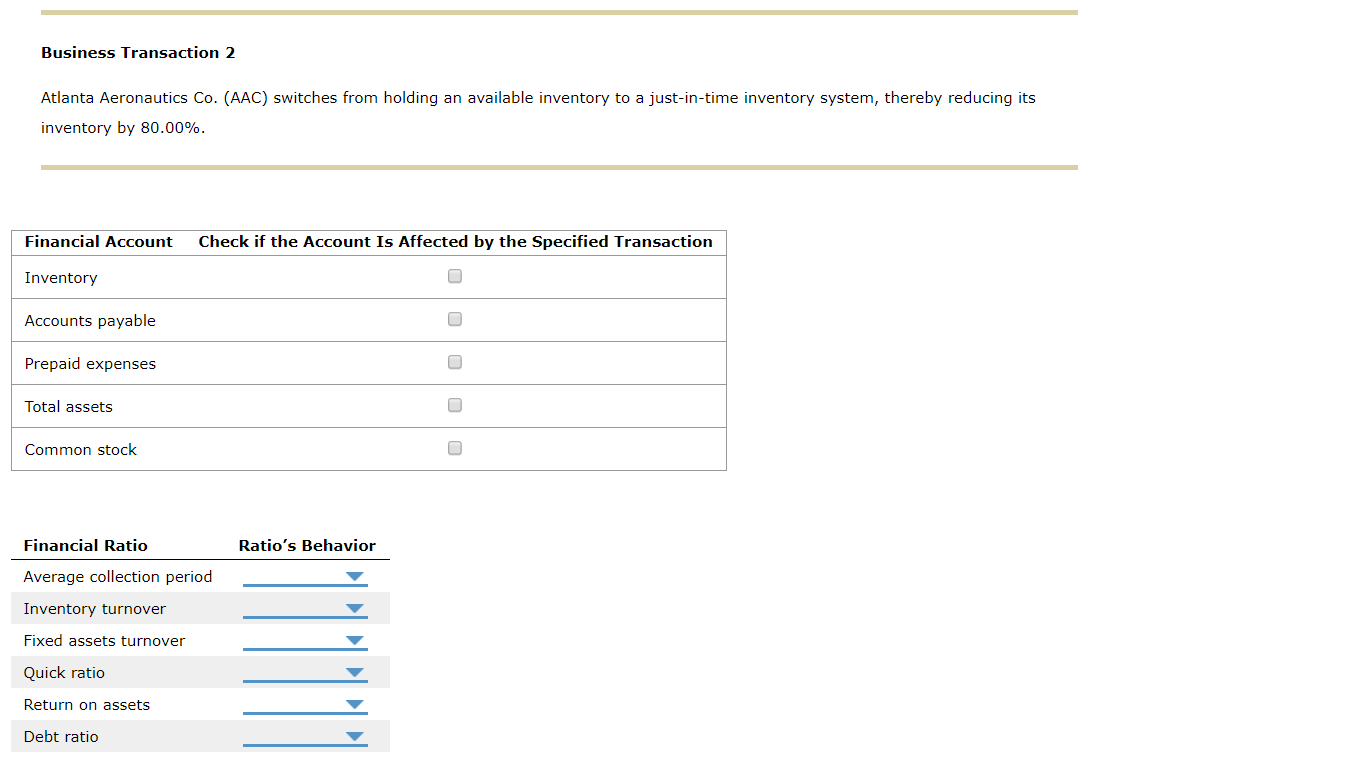1372x770 pixels.
Task: Select the Ratio's Behavior column header
Action: tap(306, 545)
